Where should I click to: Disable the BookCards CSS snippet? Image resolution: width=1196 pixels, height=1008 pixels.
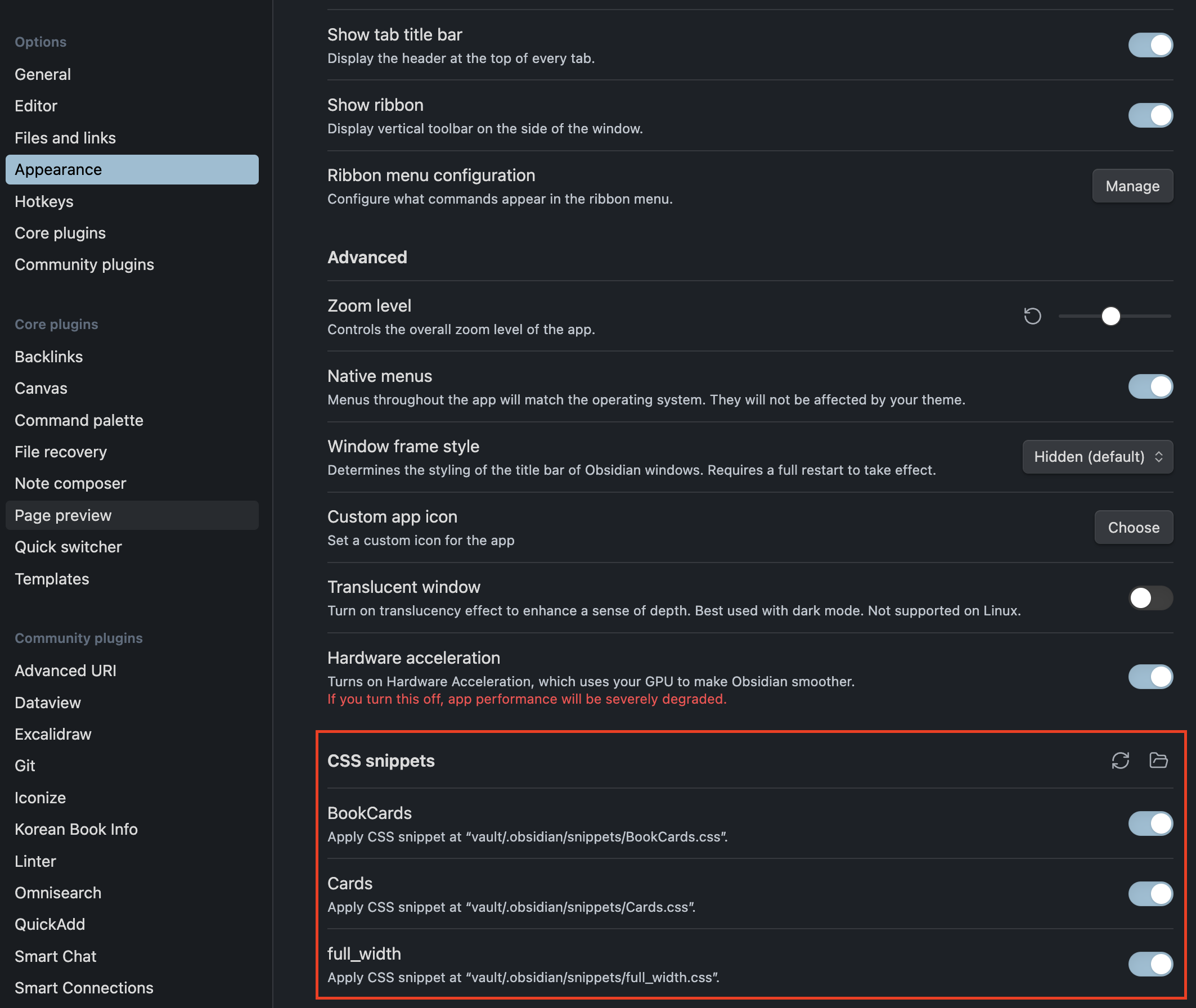coord(1150,823)
